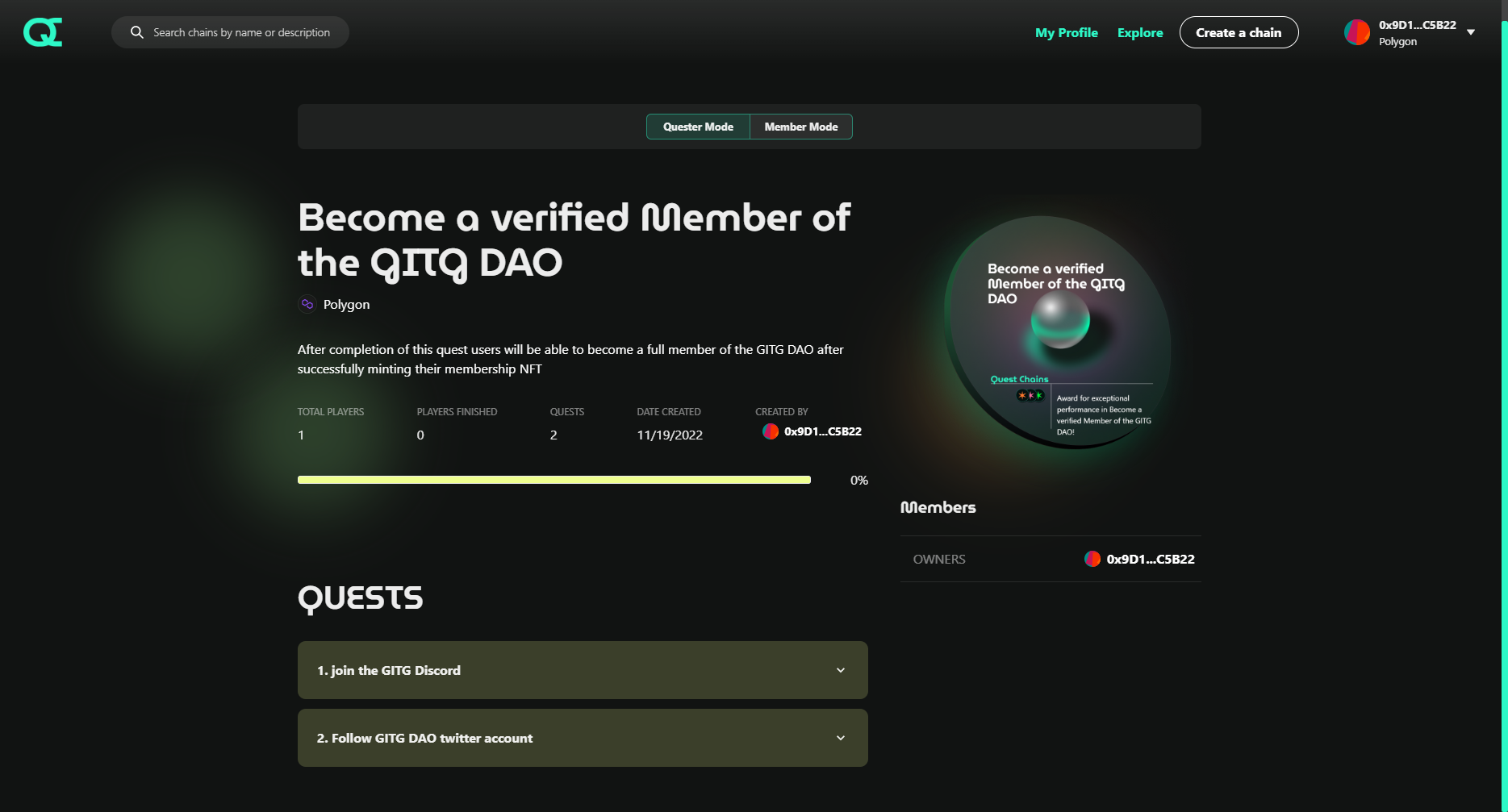1508x812 pixels.
Task: Open owner address 0x9D1...C5B22 in Members
Action: tap(1151, 559)
